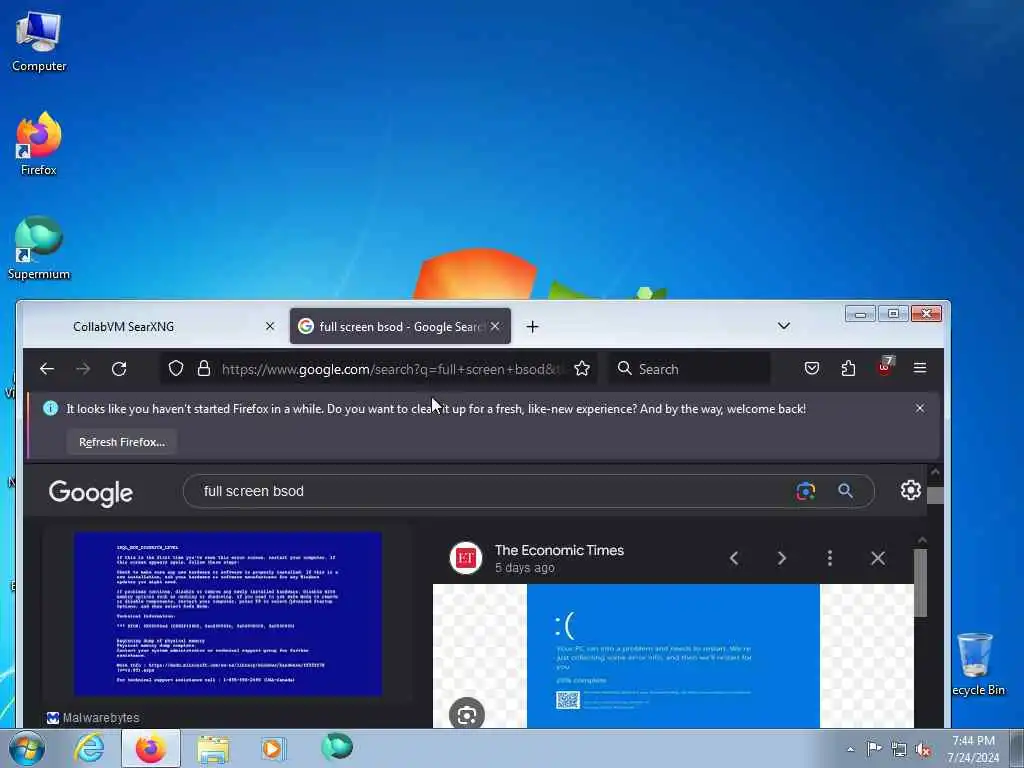Go back one page in Firefox
The height and width of the screenshot is (768, 1024).
pos(46,369)
